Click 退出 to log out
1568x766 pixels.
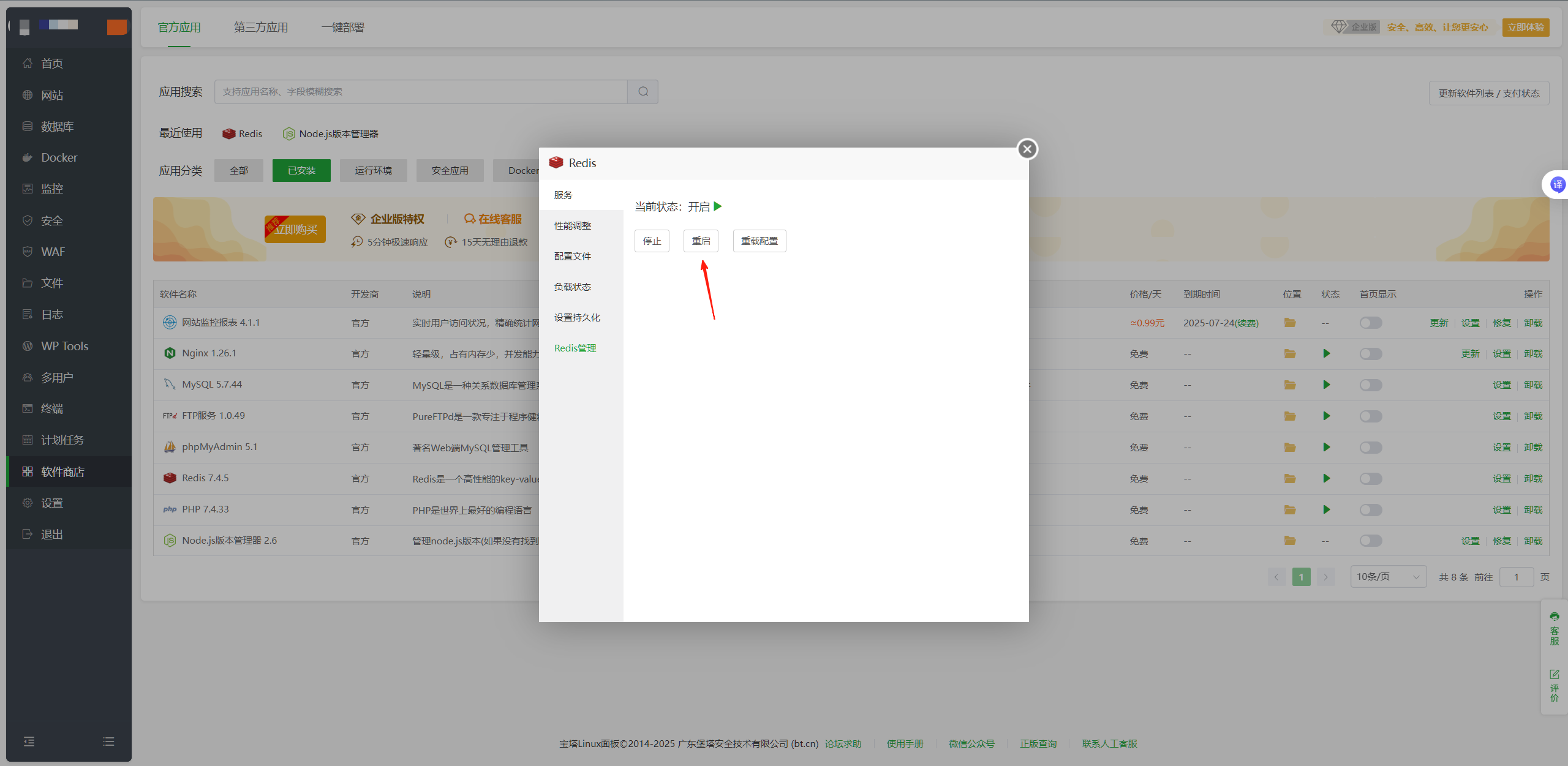point(69,534)
